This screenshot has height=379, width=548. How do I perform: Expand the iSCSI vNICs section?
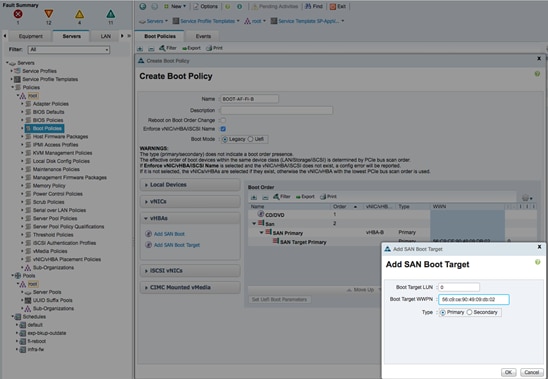[190, 271]
